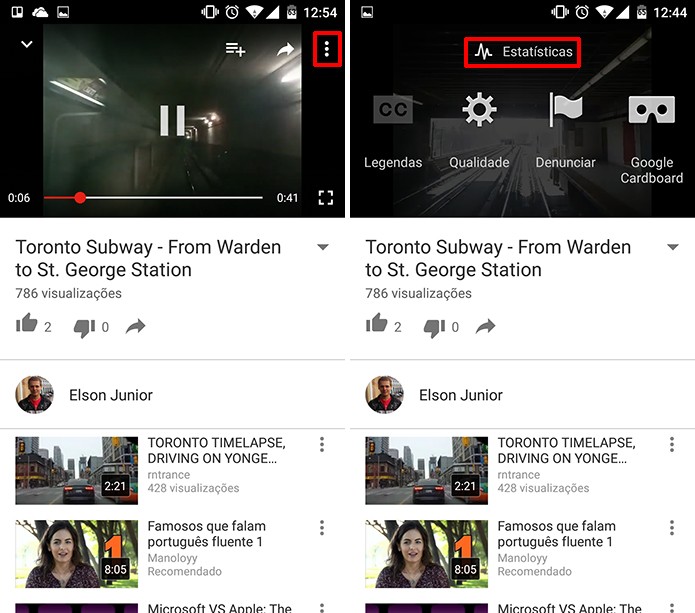Click the Manoloyy channel name on the right
This screenshot has height=613, width=695.
tap(523, 558)
